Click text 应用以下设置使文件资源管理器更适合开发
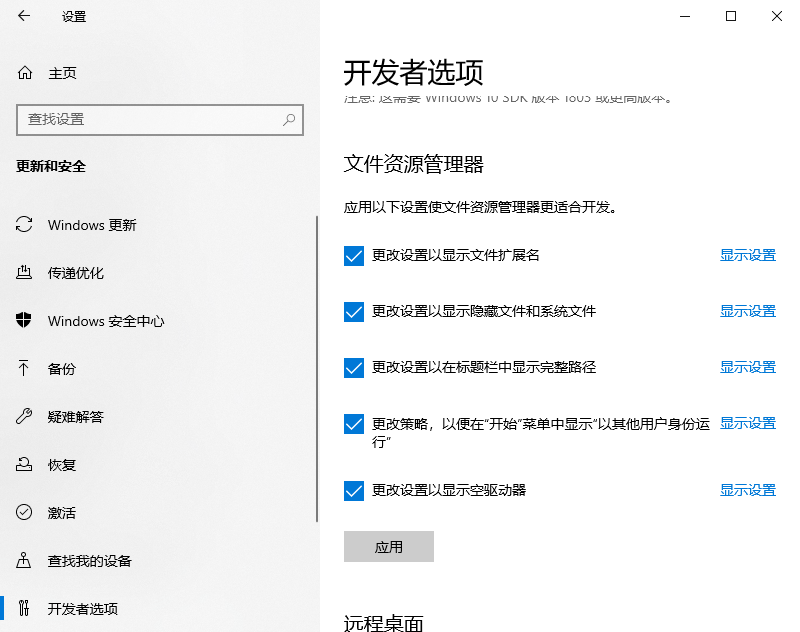800x632 pixels. point(481,207)
